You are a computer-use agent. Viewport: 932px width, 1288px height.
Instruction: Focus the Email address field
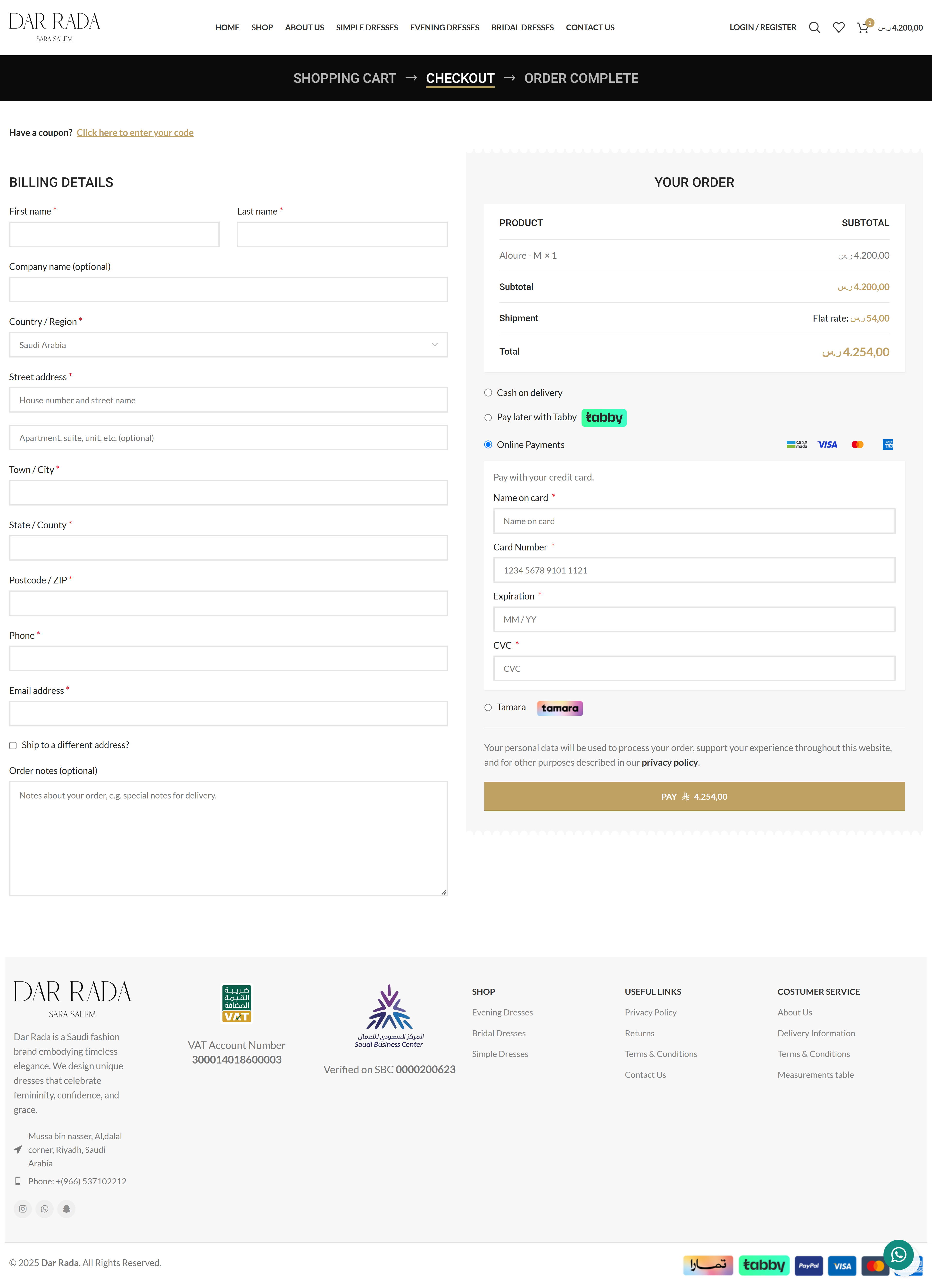(x=228, y=713)
